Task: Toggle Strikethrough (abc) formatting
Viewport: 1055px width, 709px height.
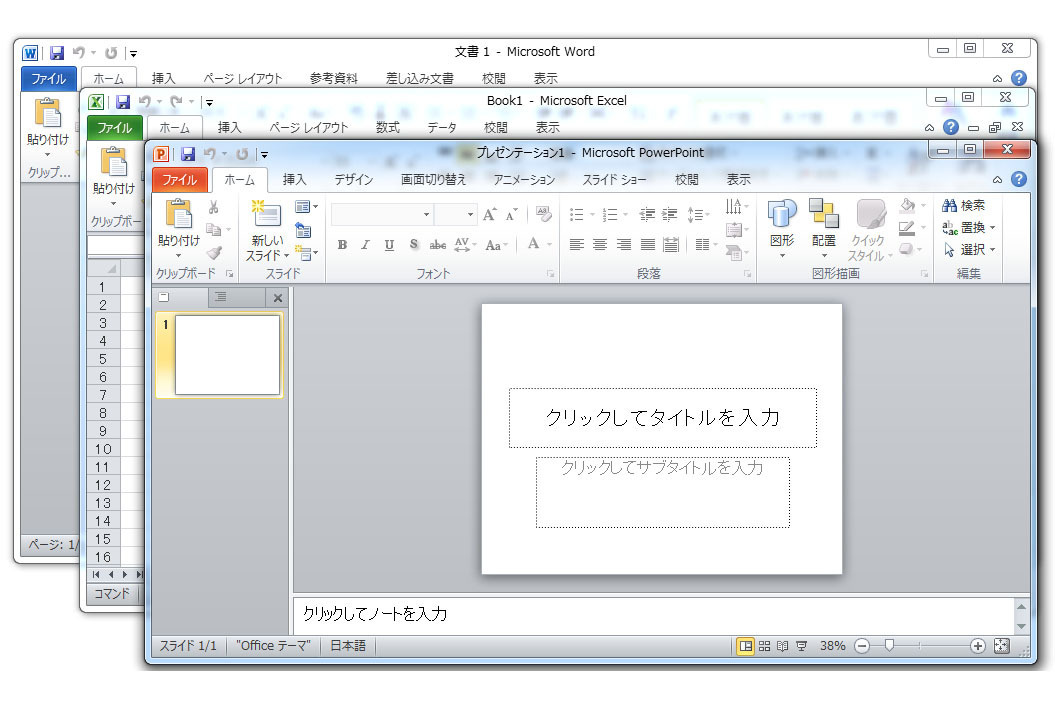Action: [x=437, y=245]
